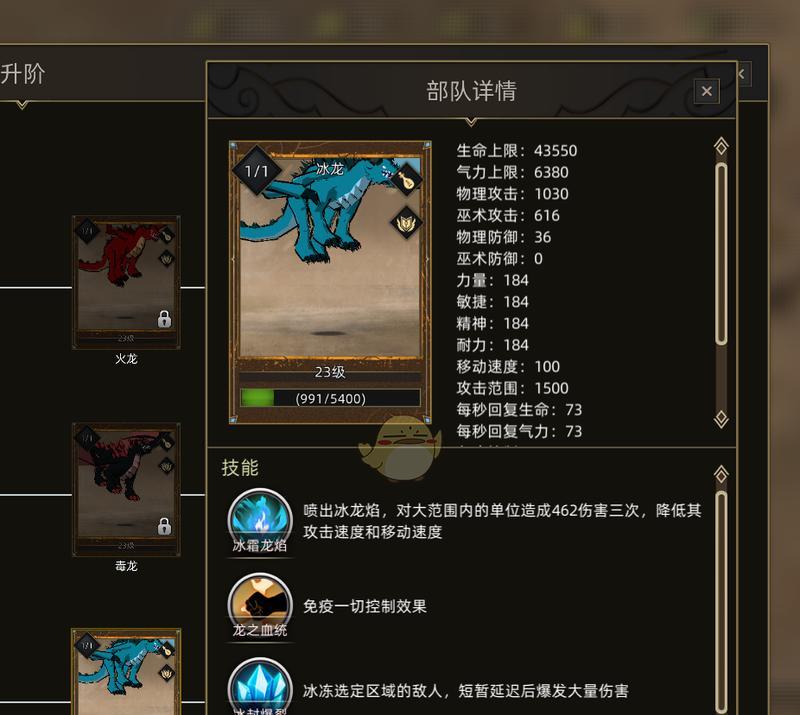This screenshot has width=800, height=715.
Task: Click the crest diamond icon on 冰龙 card
Action: coord(406,223)
